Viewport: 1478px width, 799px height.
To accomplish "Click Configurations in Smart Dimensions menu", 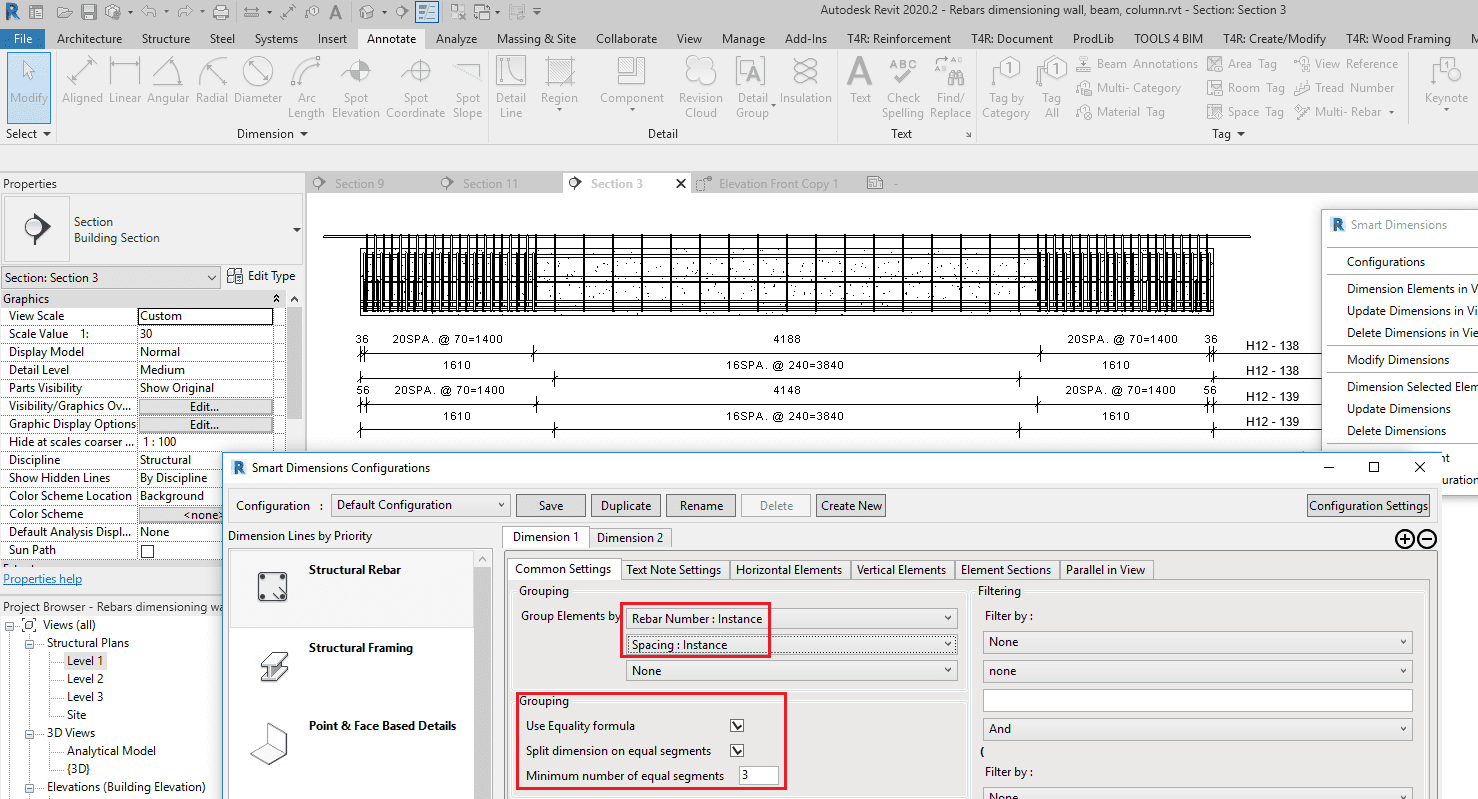I will 1385,262.
